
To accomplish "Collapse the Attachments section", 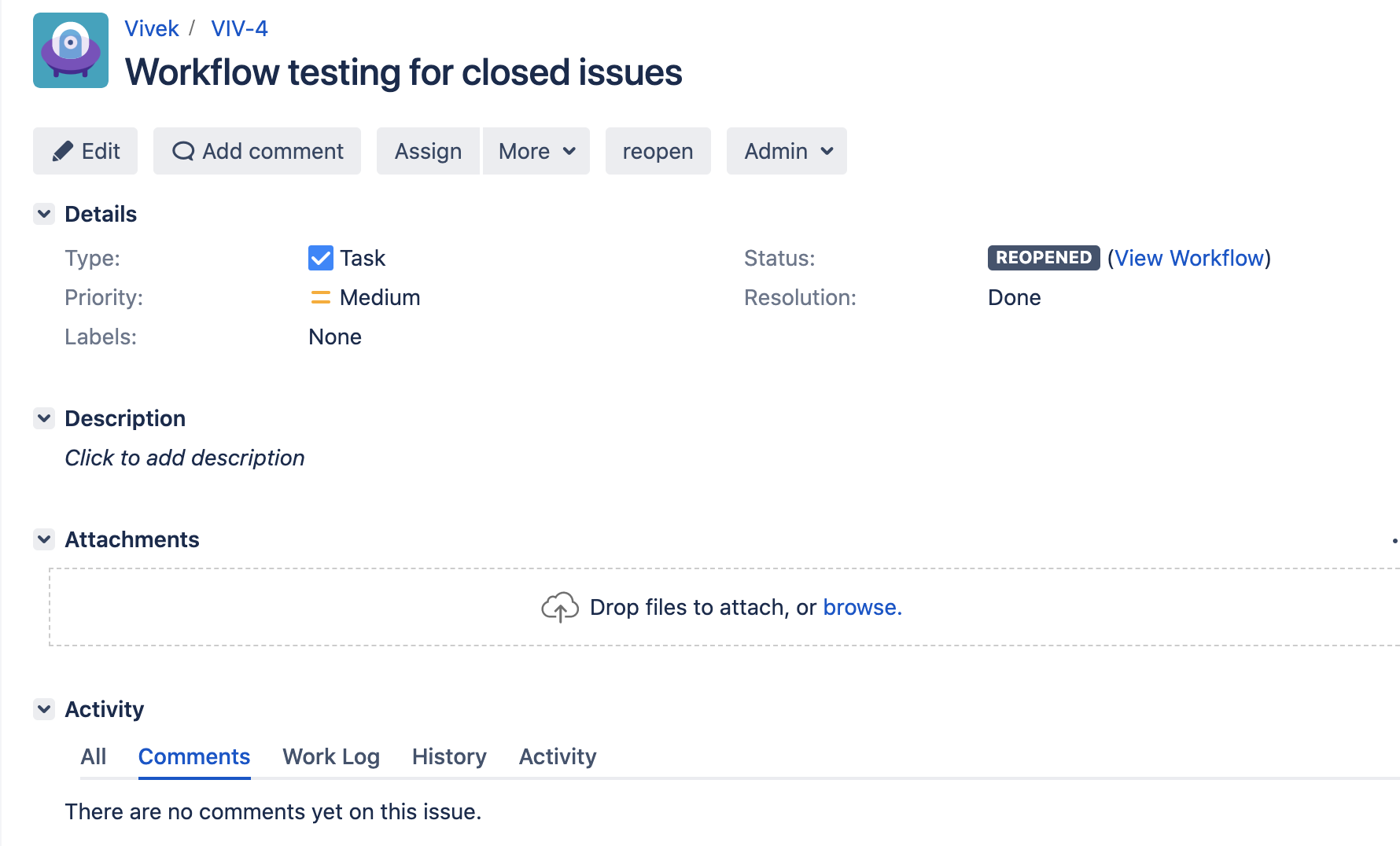I will click(44, 539).
